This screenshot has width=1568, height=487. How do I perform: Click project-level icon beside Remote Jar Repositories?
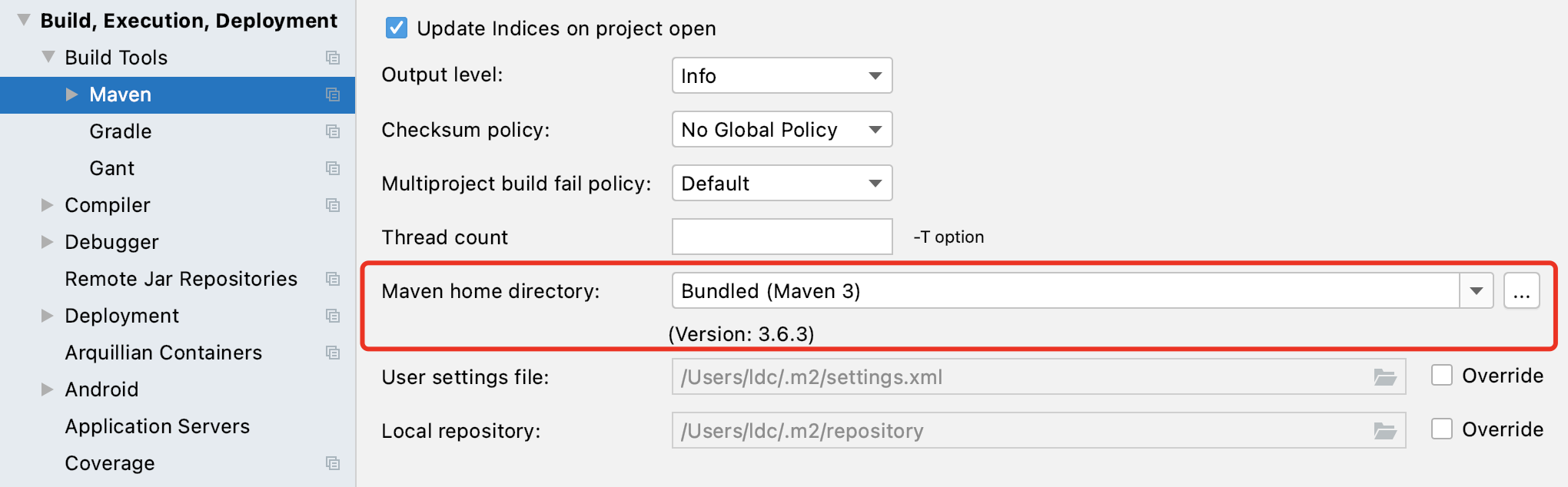[333, 279]
